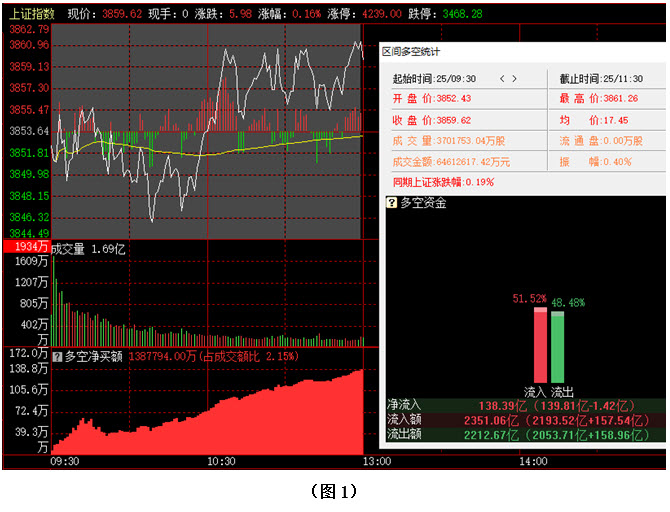The image size is (670, 512).
Task: Click the help icon beside 多空资金
Action: point(391,202)
